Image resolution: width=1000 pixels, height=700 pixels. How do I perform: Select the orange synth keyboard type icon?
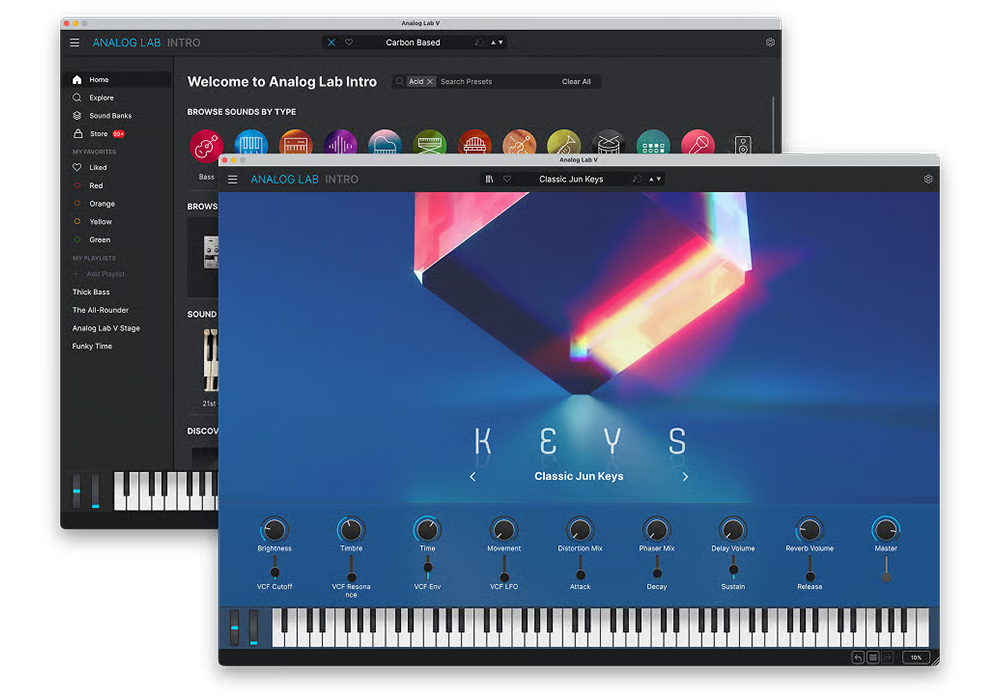(x=295, y=144)
